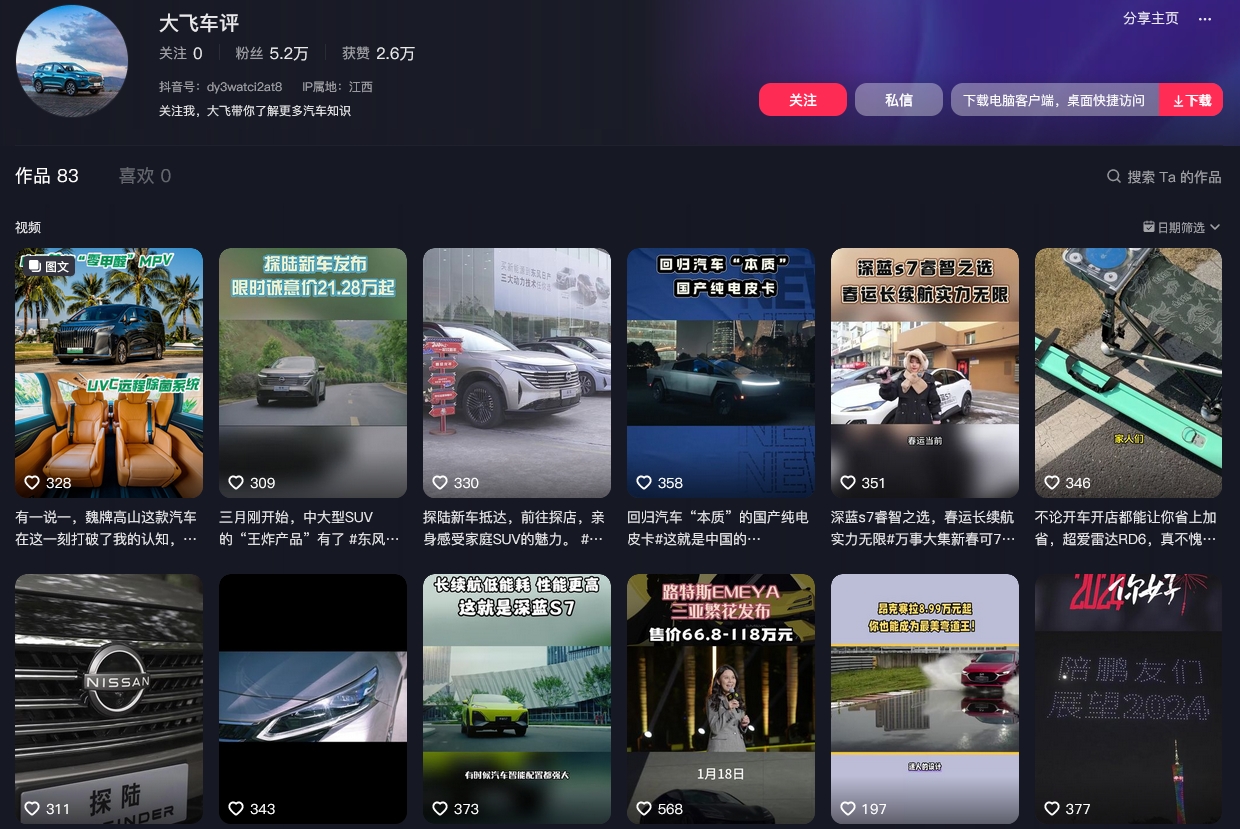Click the calendar icon beside 日期筛选
The image size is (1240, 829).
click(x=1149, y=227)
